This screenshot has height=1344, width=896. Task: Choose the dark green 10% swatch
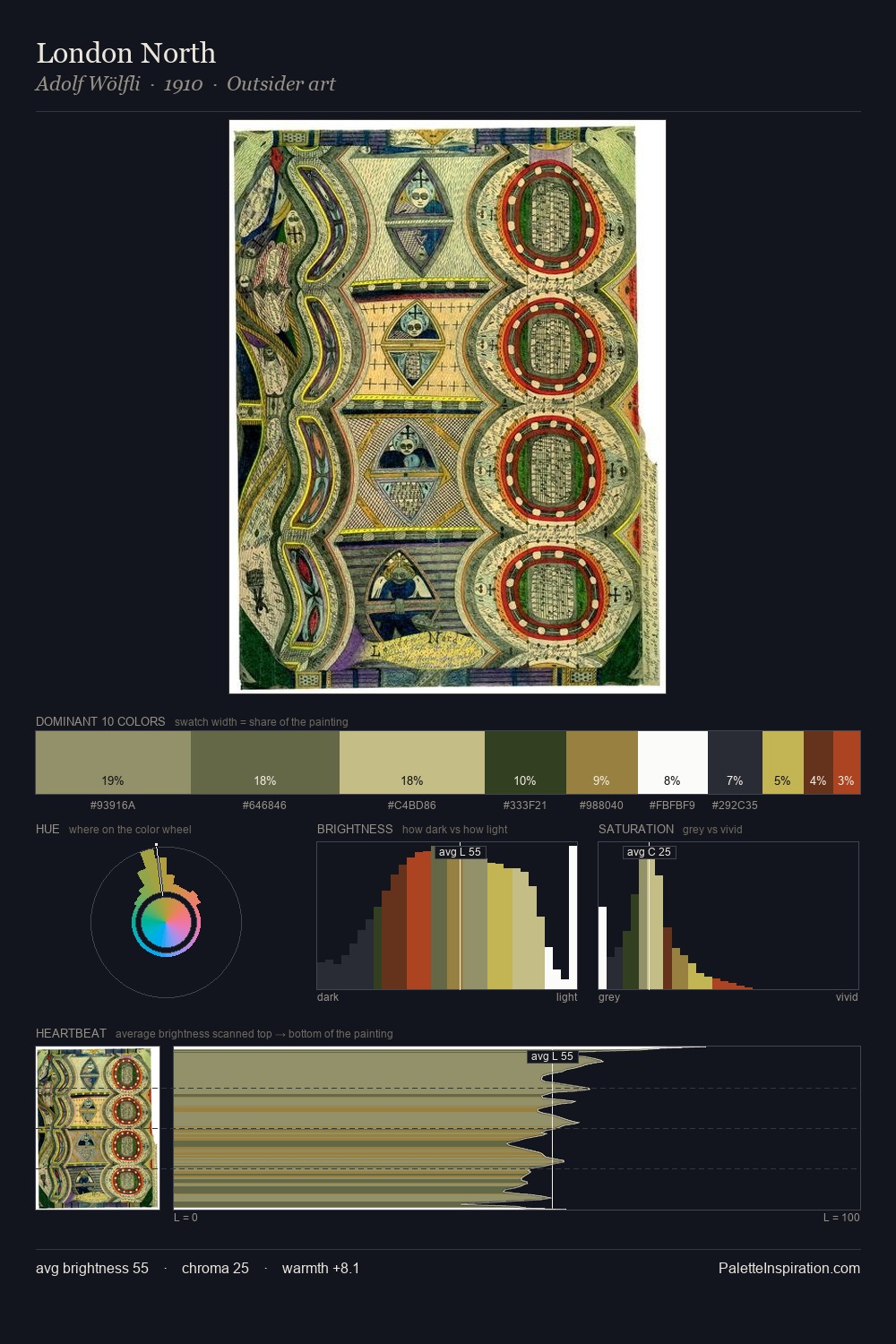coord(525,762)
